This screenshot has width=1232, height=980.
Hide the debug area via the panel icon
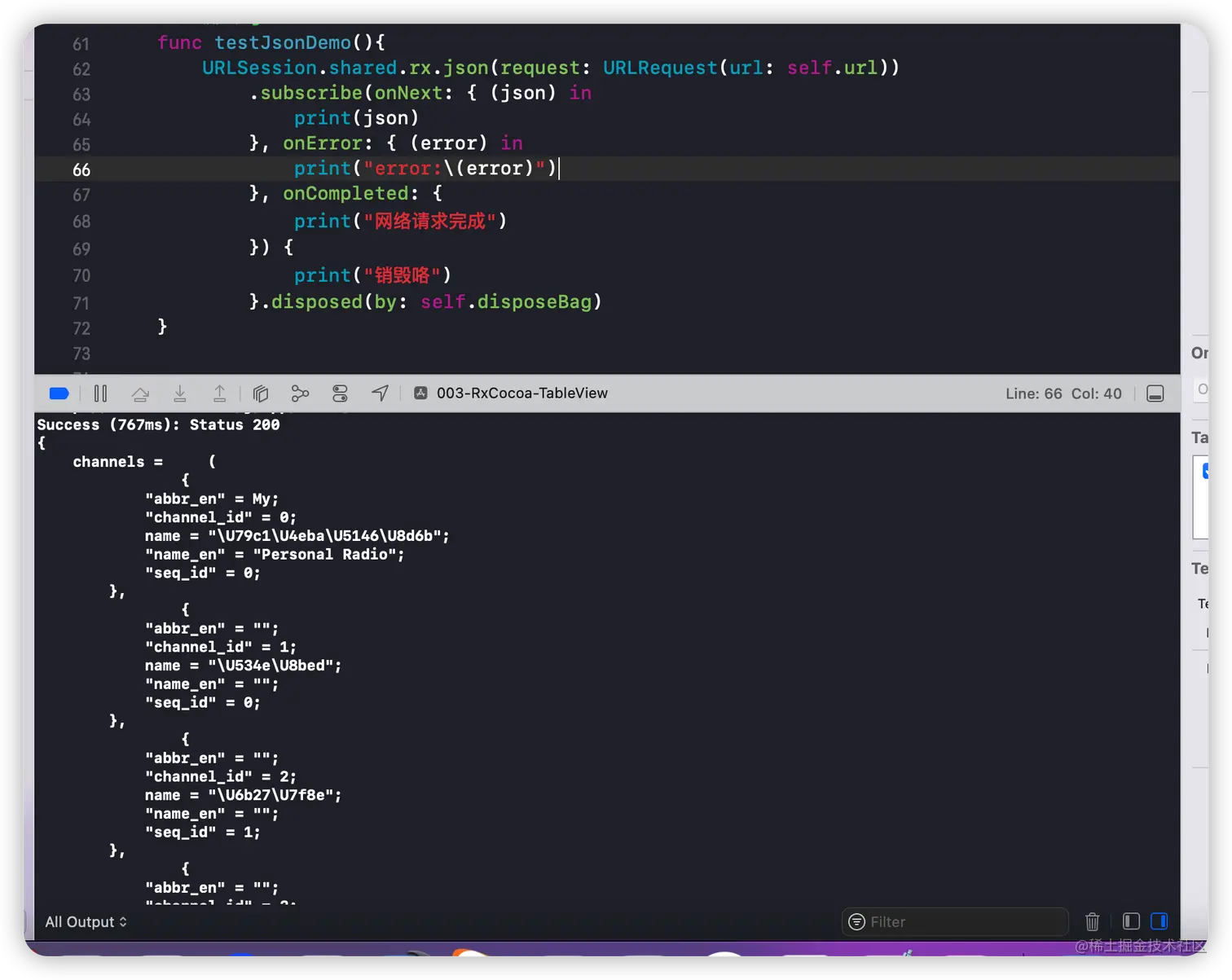pyautogui.click(x=1155, y=393)
